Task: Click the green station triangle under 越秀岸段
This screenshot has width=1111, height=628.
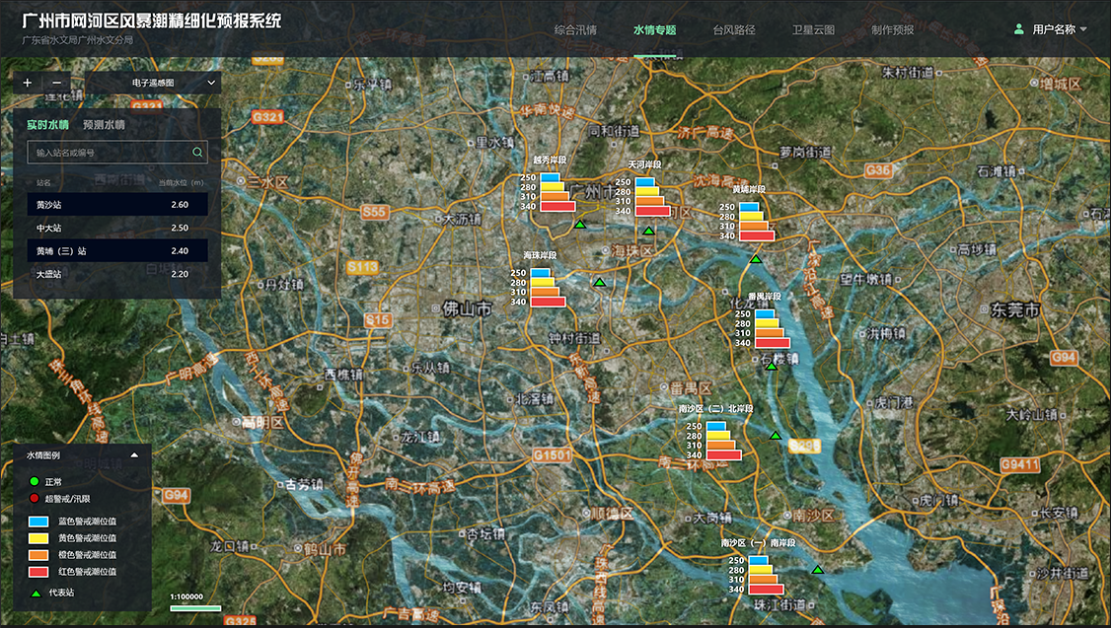Action: [x=579, y=225]
